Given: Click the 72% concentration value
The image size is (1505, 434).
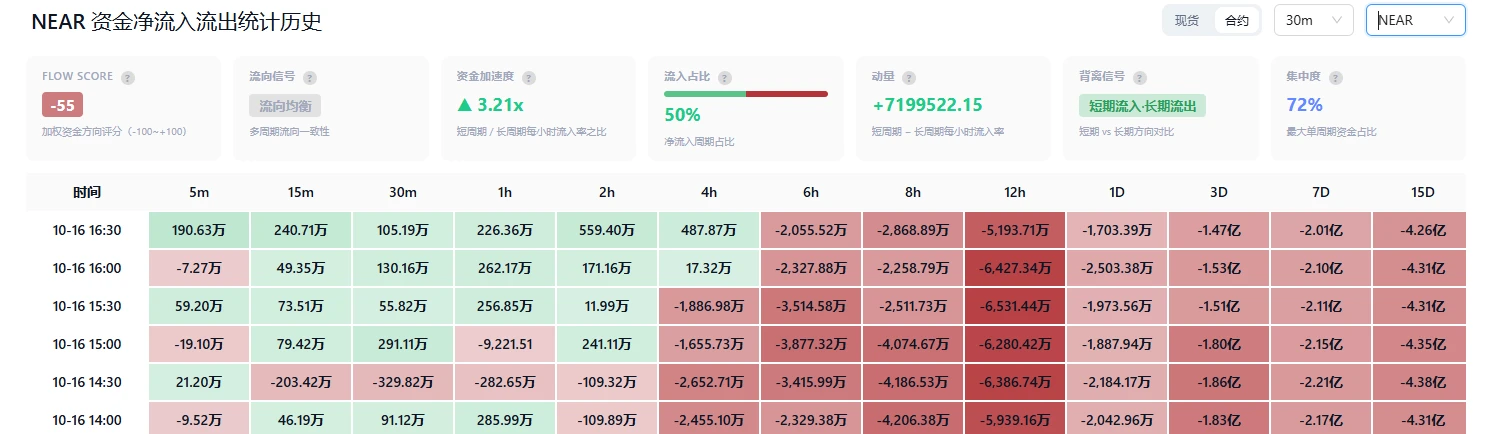Looking at the screenshot, I should (1305, 105).
